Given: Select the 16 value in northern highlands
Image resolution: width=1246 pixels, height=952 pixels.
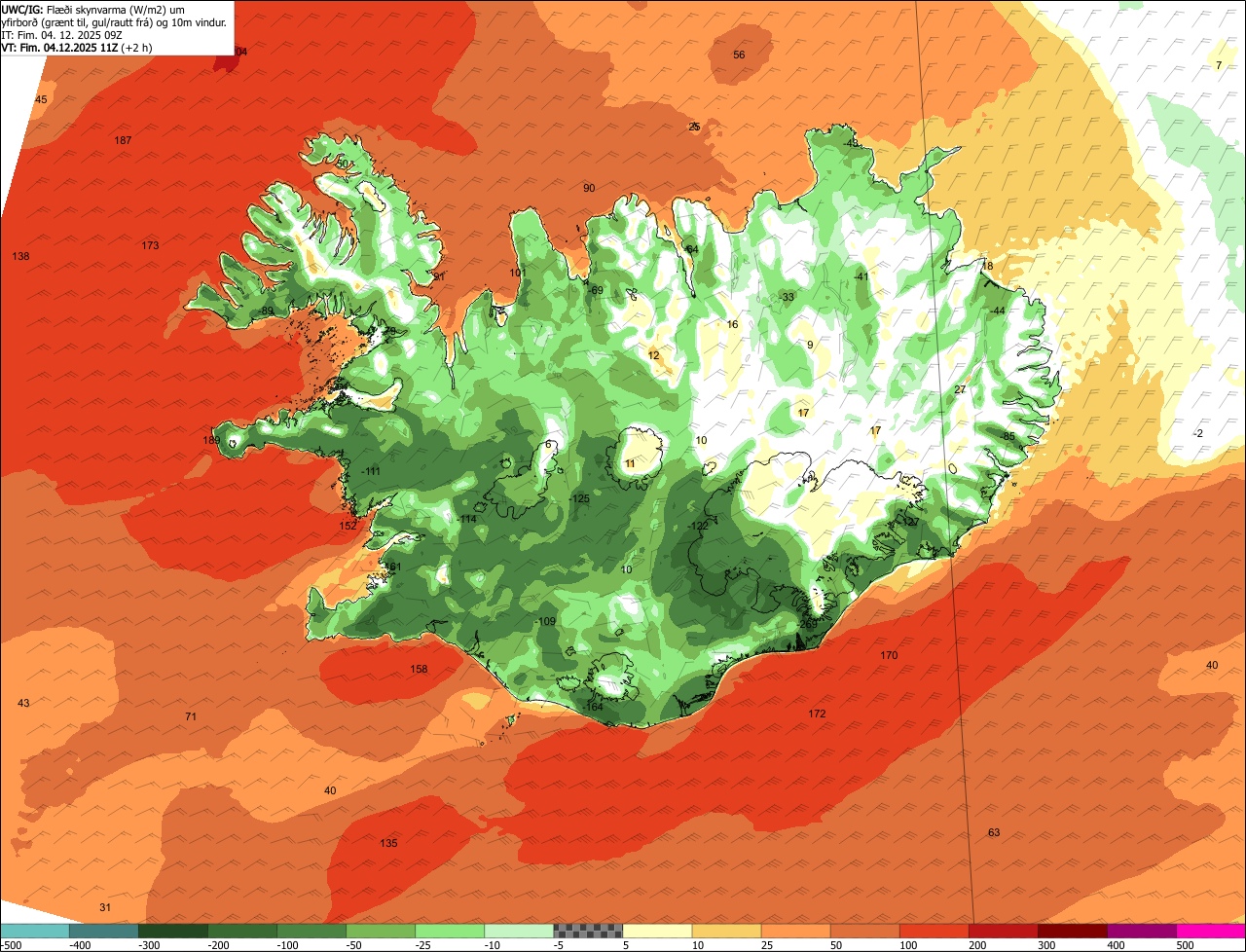Looking at the screenshot, I should [732, 324].
